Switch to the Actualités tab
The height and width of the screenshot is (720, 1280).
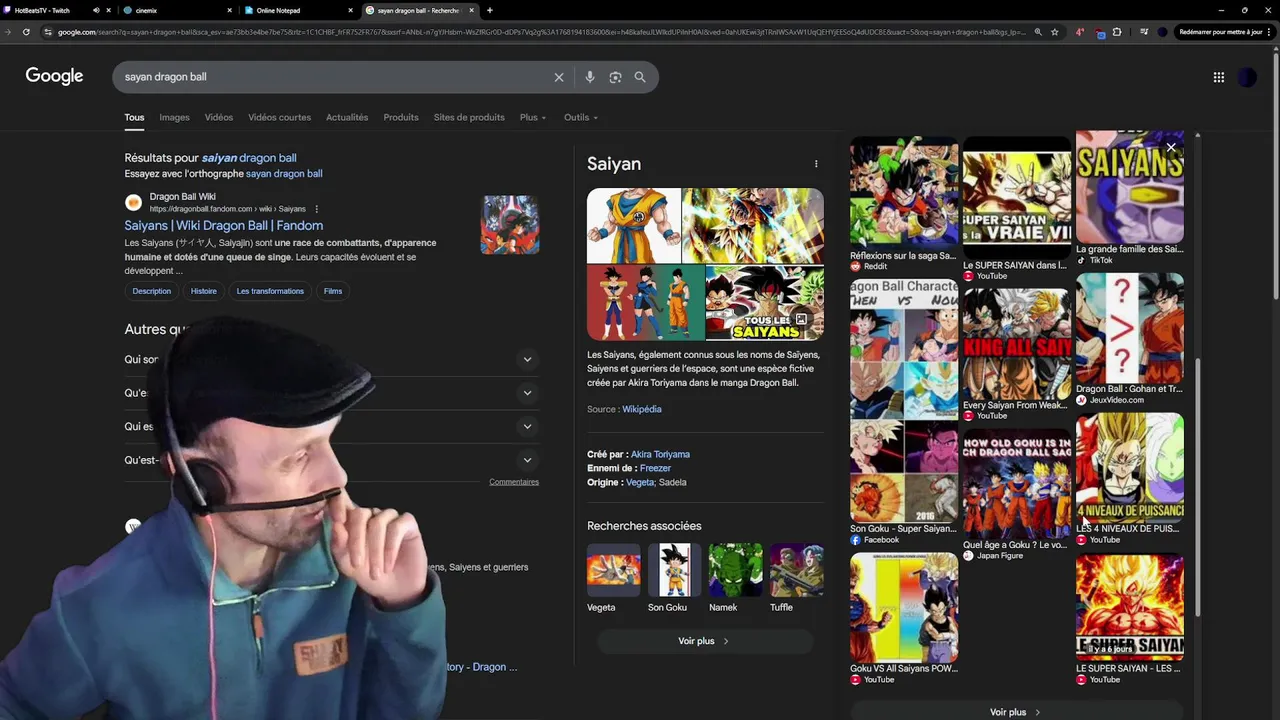click(347, 117)
